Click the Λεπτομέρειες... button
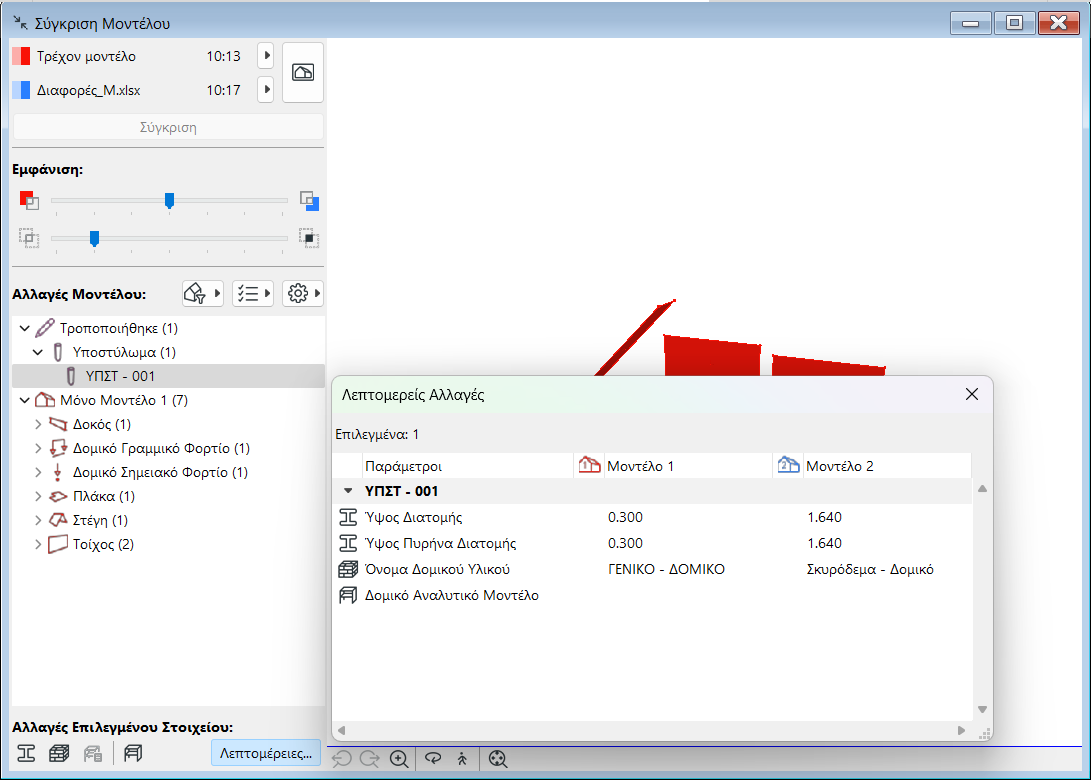The image size is (1091, 780). (x=266, y=754)
